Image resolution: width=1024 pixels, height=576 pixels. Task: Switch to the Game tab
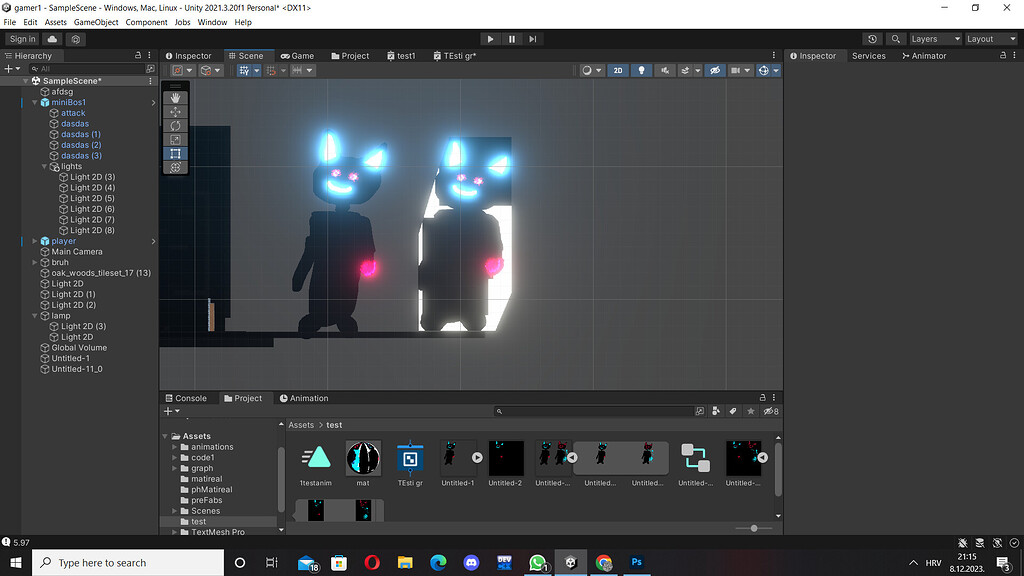[297, 55]
